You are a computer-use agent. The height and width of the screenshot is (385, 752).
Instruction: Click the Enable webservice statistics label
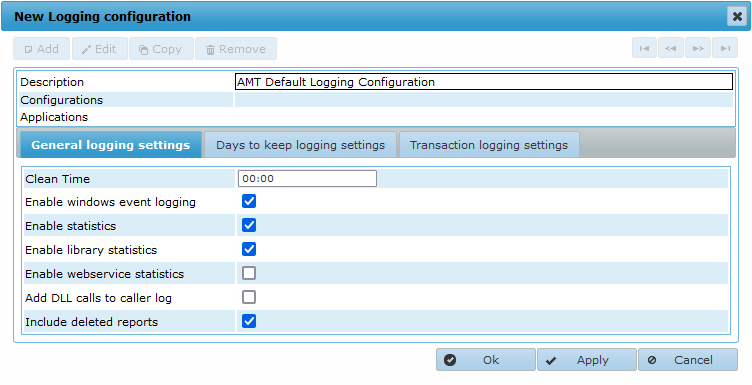point(105,274)
